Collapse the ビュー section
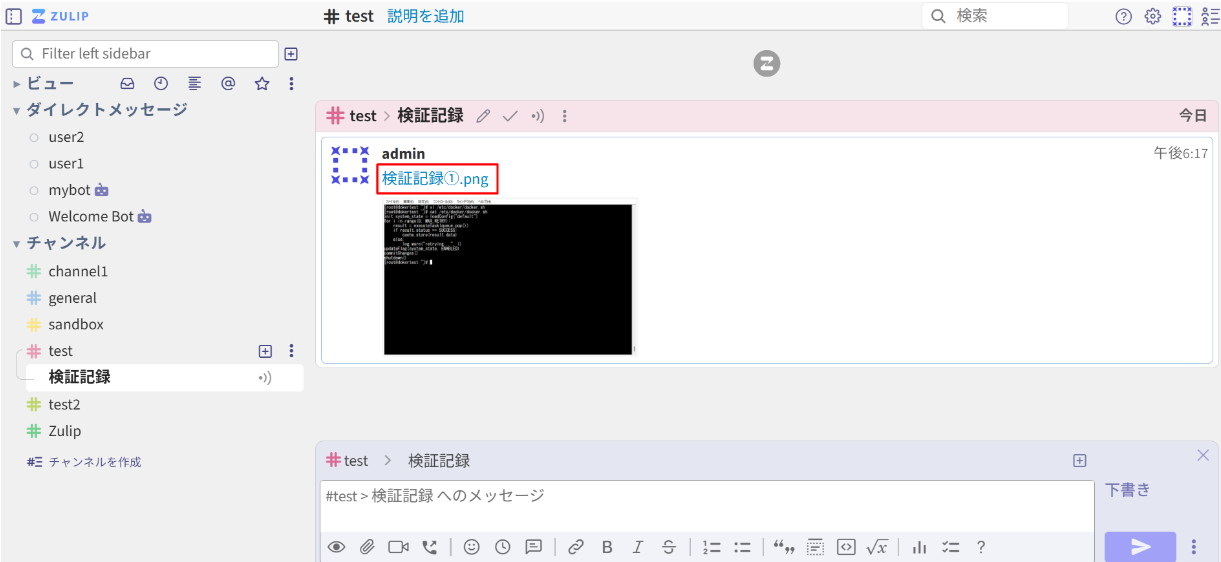Screen dimensions: 1221x562 (16, 84)
